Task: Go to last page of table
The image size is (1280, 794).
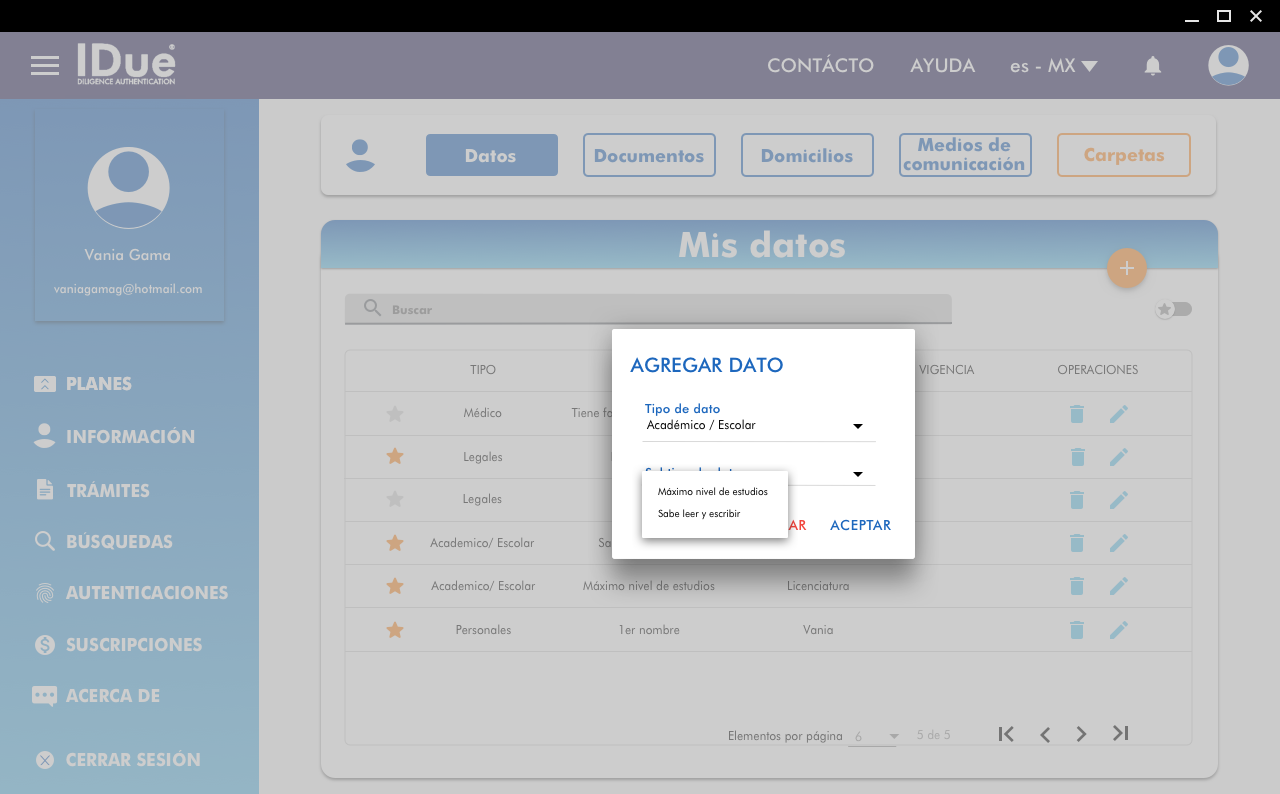Action: tap(1120, 734)
